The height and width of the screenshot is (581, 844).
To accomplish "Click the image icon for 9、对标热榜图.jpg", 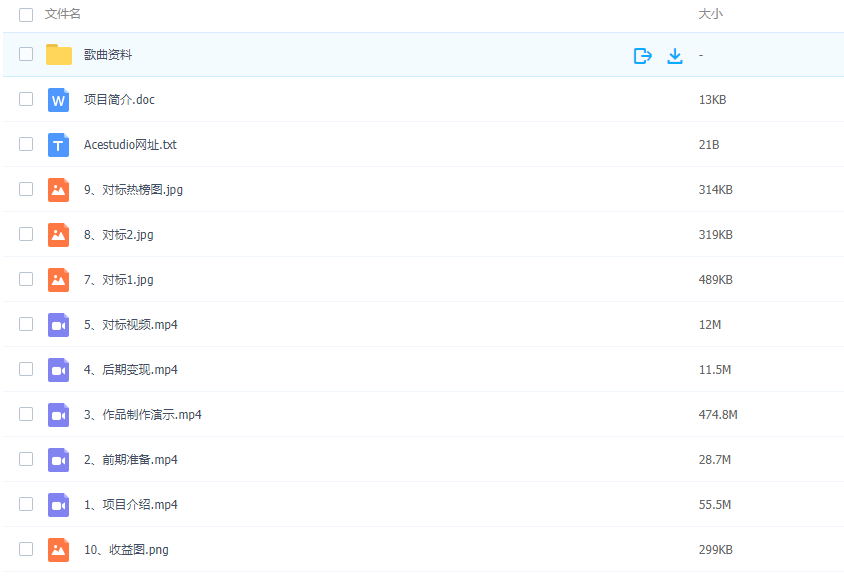I will (x=58, y=190).
